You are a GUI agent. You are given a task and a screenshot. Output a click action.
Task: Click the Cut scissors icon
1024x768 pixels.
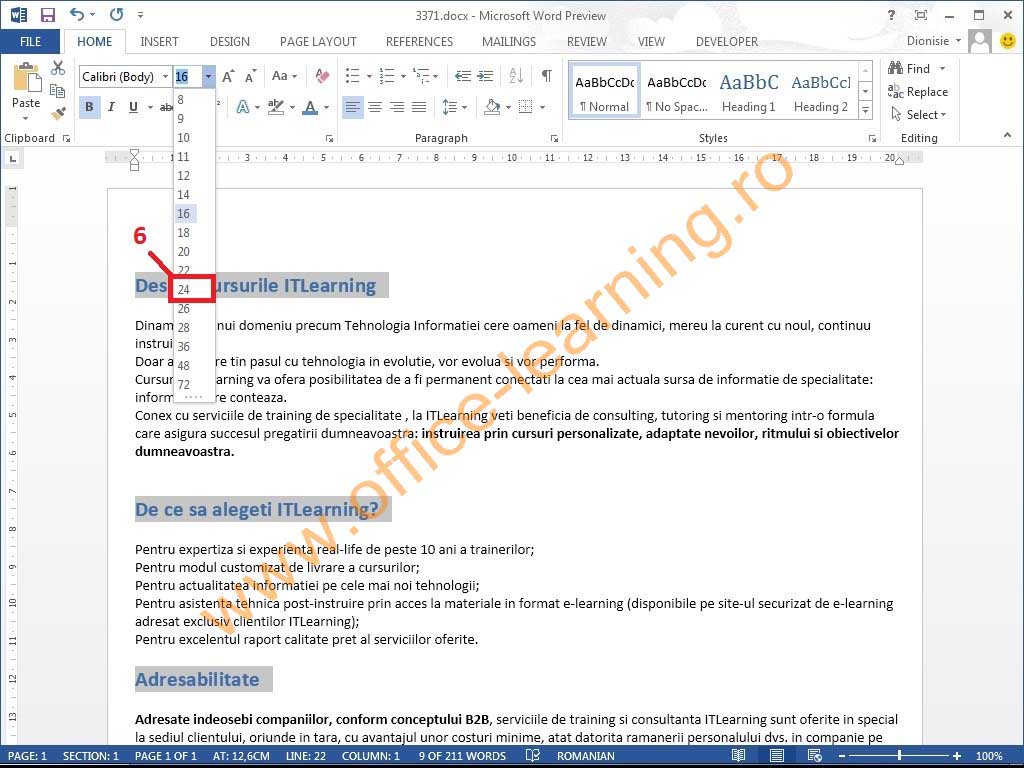[57, 68]
